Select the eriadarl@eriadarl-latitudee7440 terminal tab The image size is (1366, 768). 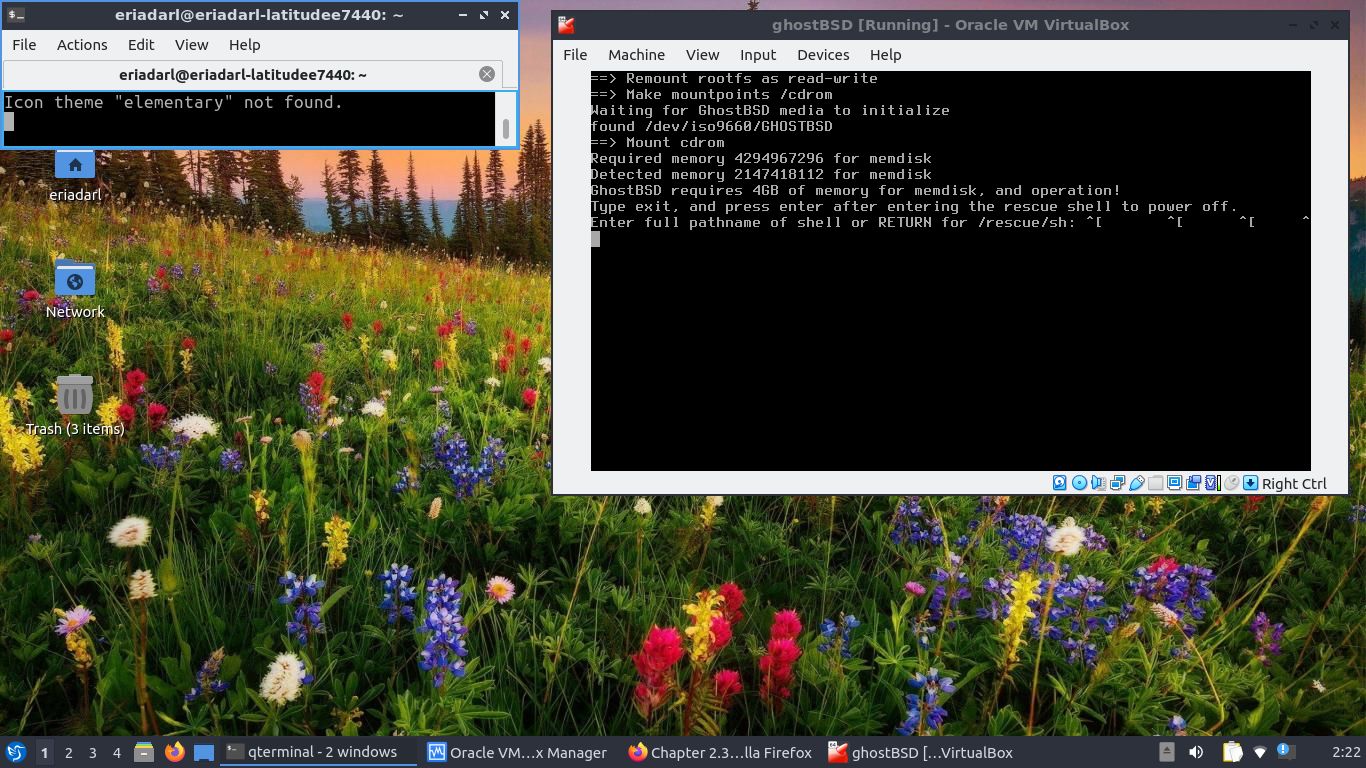coord(252,74)
